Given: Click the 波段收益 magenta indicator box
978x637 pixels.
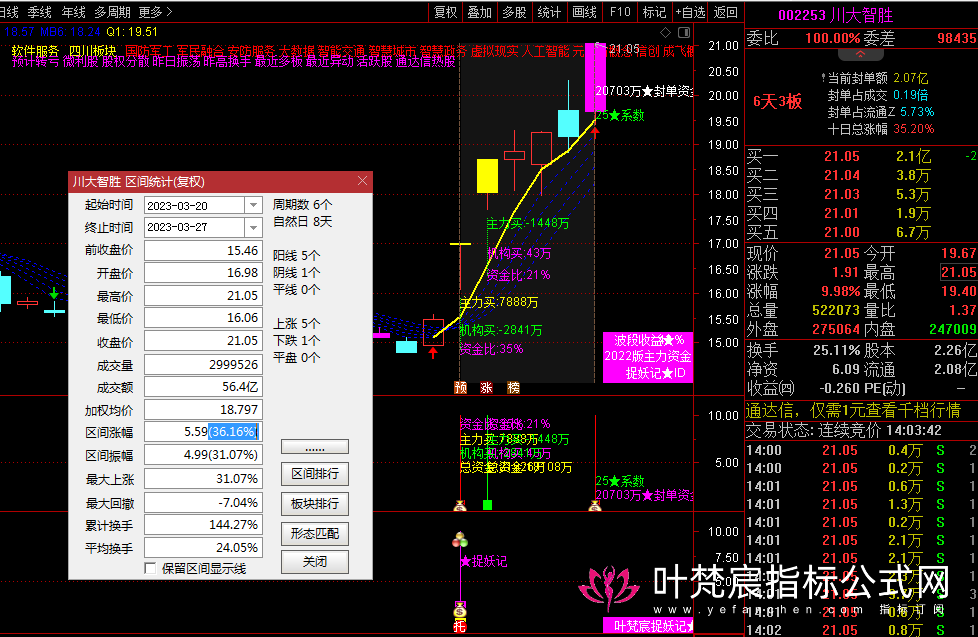Looking at the screenshot, I should (648, 357).
